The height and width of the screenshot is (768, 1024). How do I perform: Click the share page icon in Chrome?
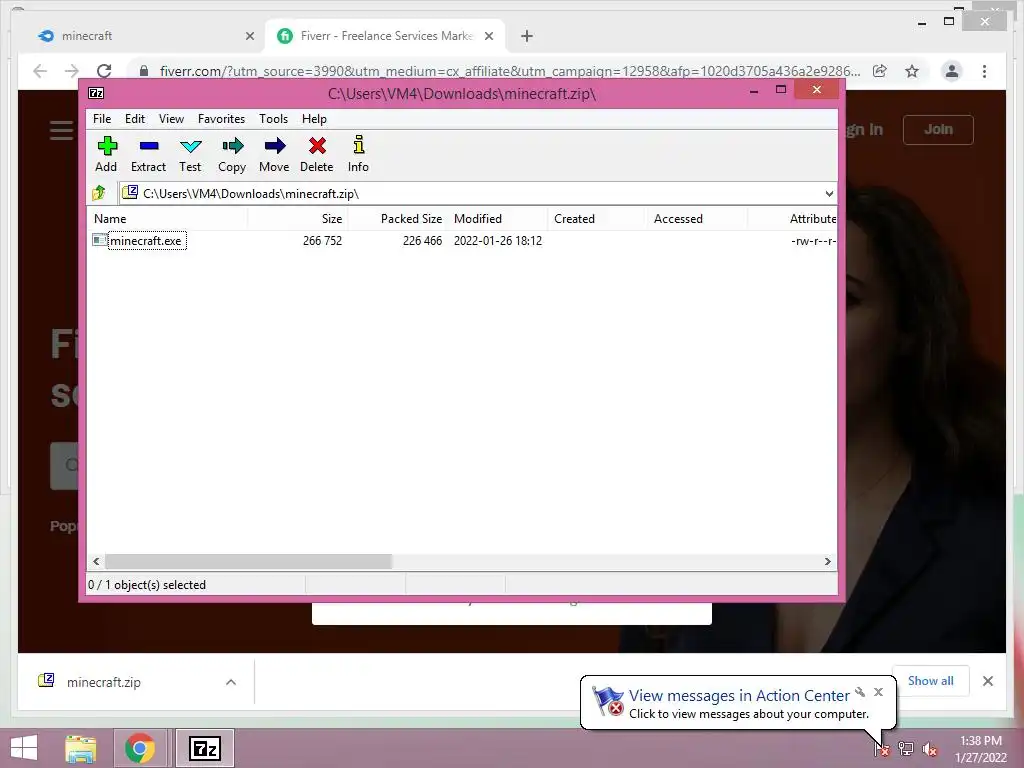coord(880,71)
